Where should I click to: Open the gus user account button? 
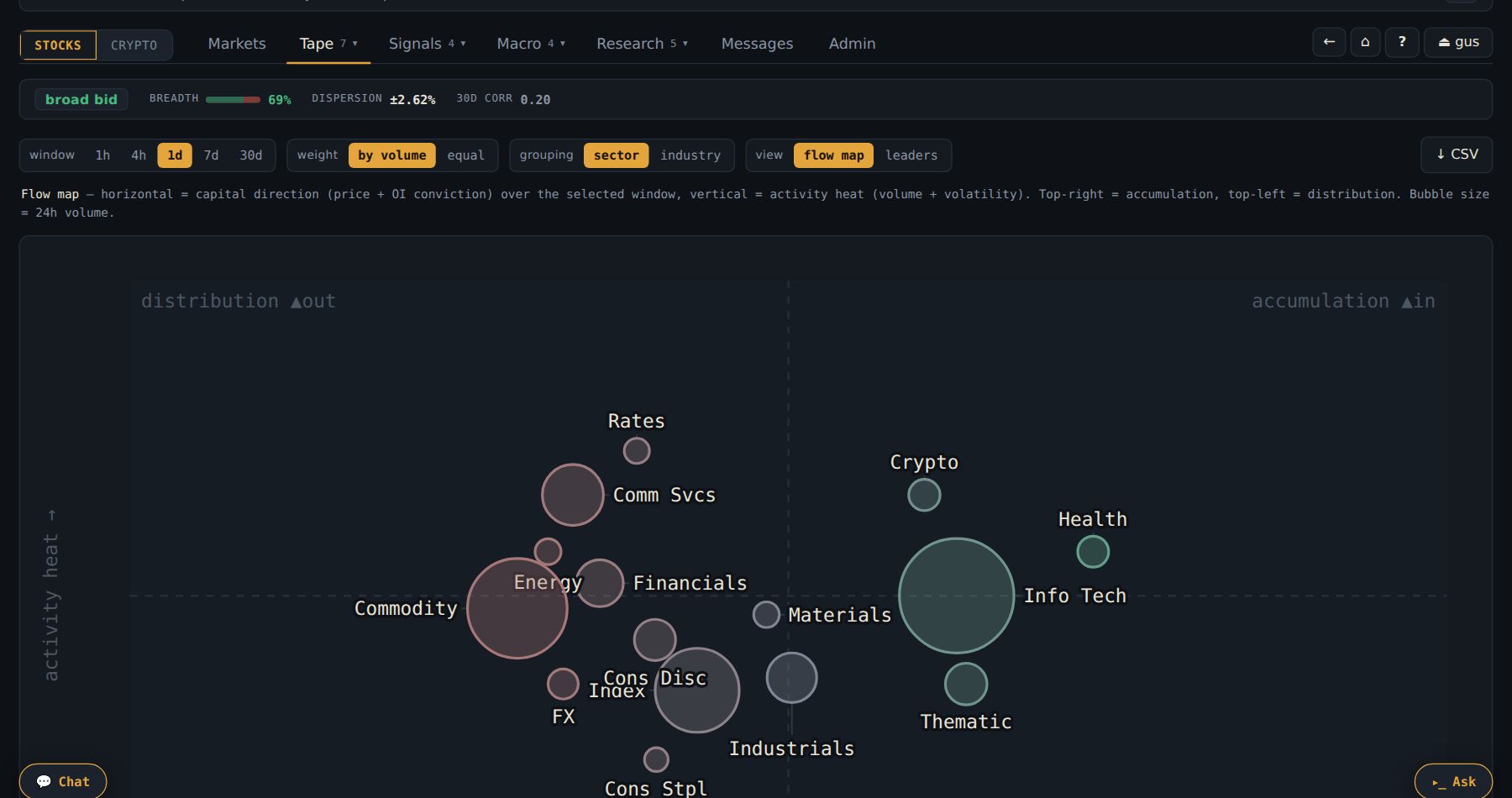point(1458,42)
